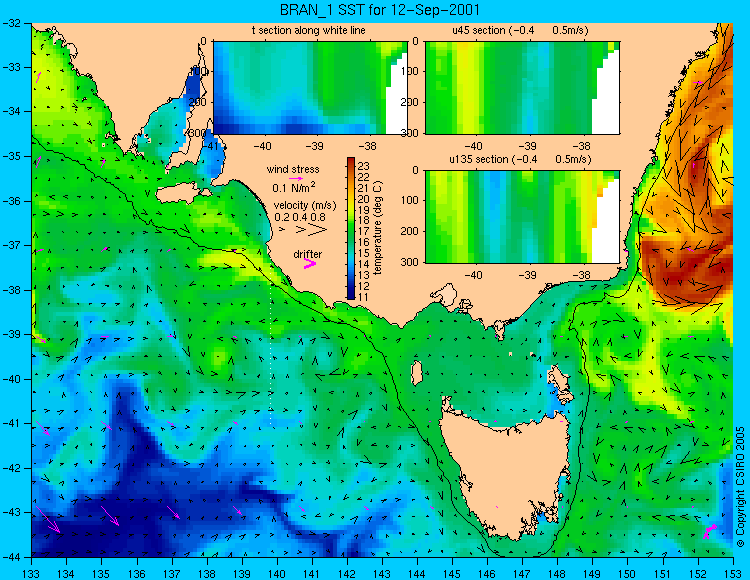Viewport: 750px width, 580px height.
Task: Select the 'velocity (m/s)' legend label
Action: (305, 206)
